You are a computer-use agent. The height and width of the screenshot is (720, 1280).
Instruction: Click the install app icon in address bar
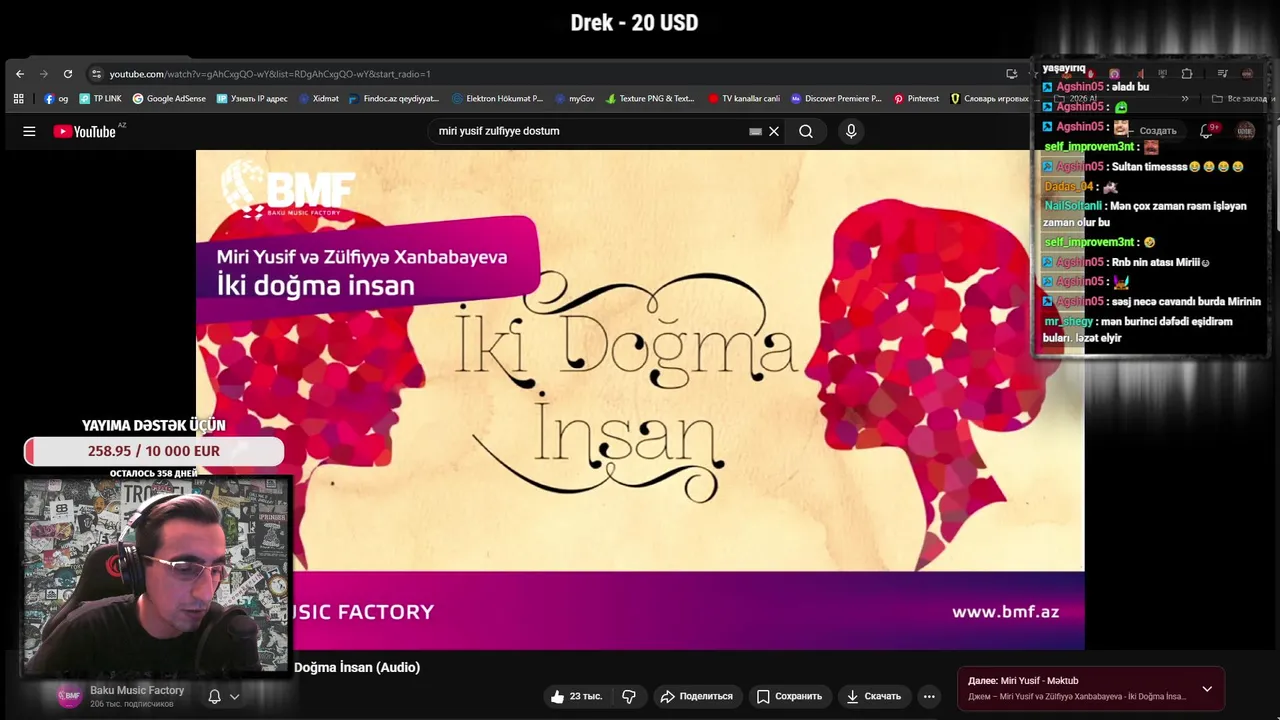click(1012, 74)
